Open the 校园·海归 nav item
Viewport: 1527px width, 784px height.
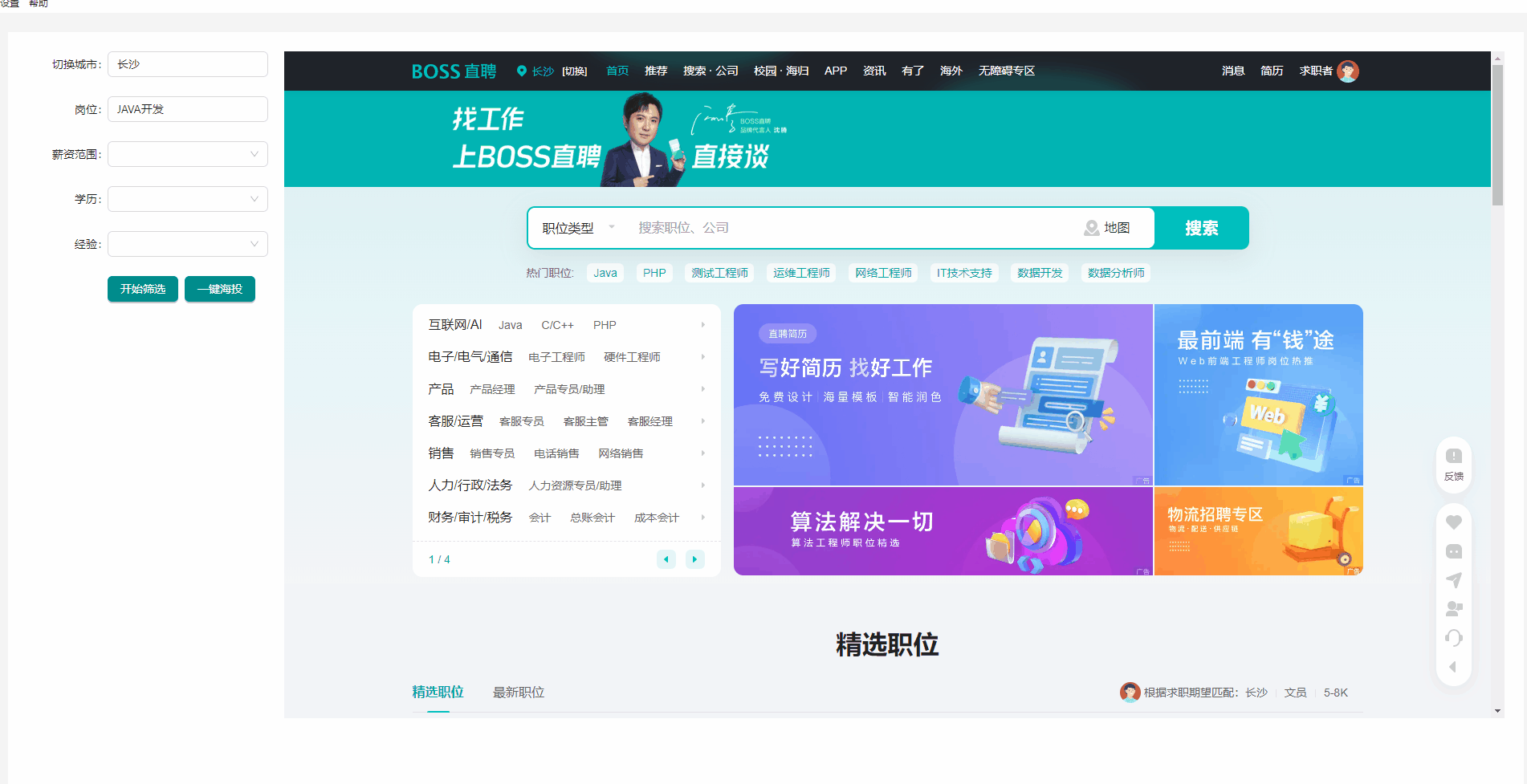pos(781,71)
